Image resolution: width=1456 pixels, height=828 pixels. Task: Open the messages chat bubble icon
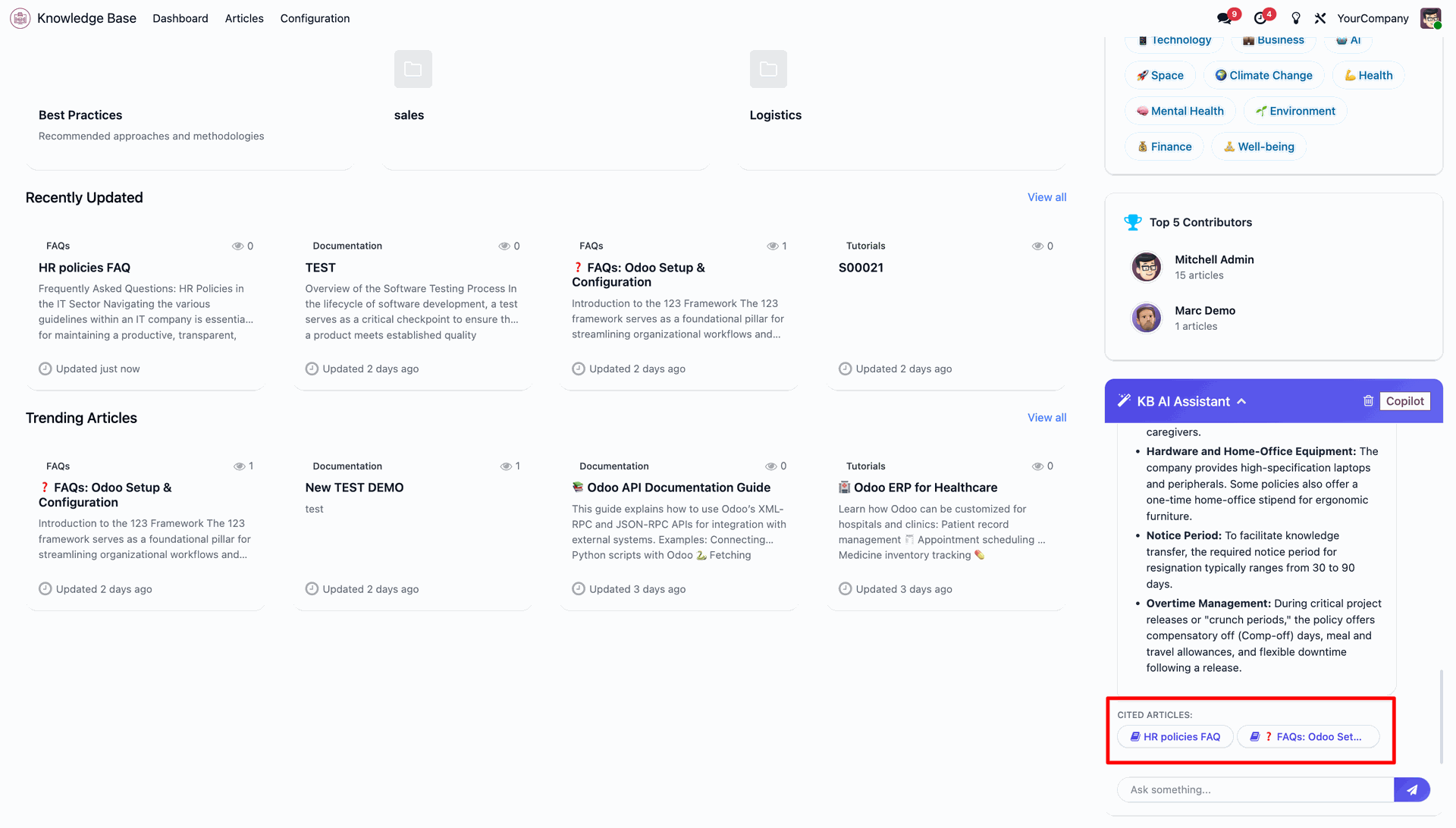1223,18
